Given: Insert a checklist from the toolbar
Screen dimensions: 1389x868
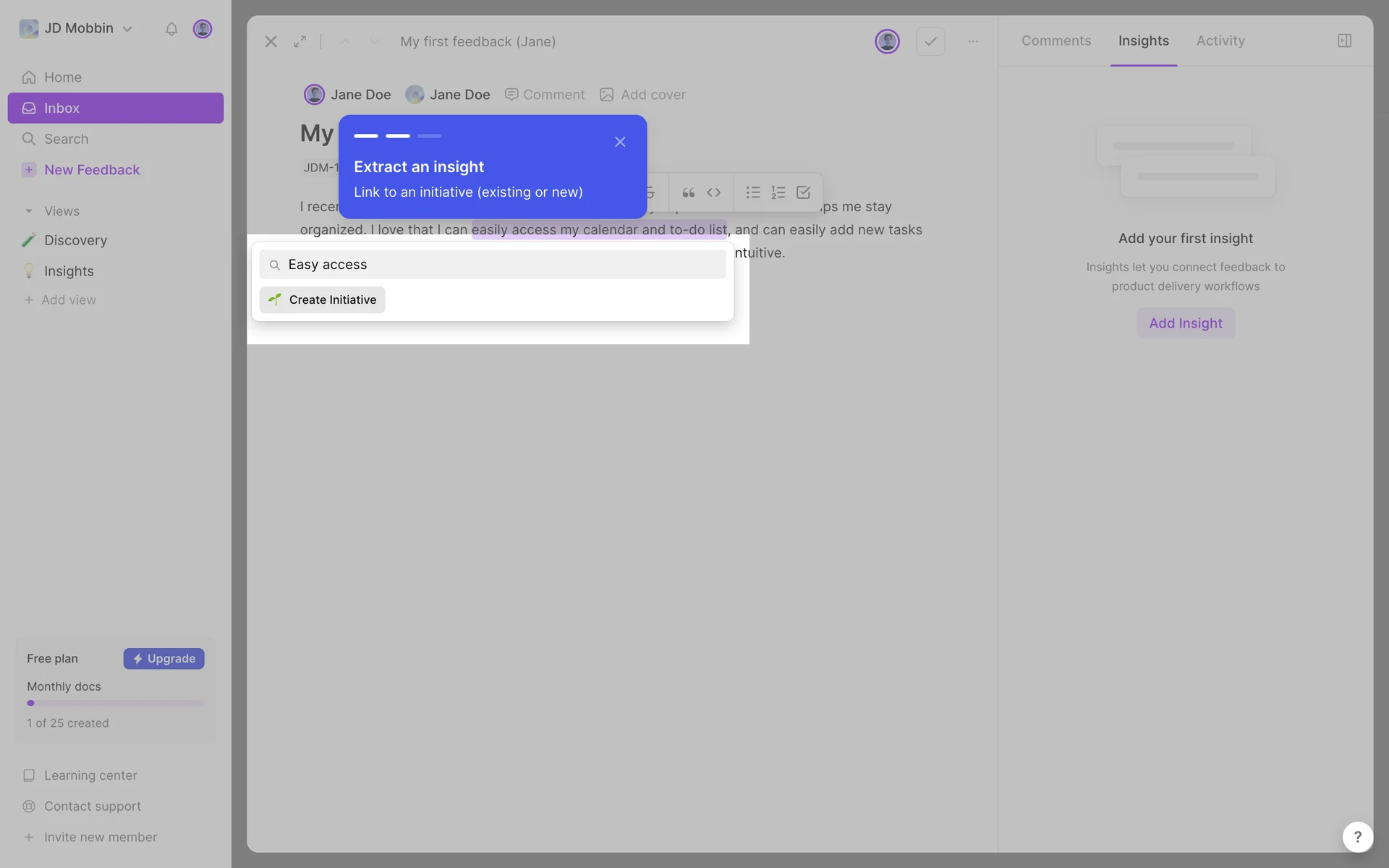Looking at the screenshot, I should (x=803, y=192).
